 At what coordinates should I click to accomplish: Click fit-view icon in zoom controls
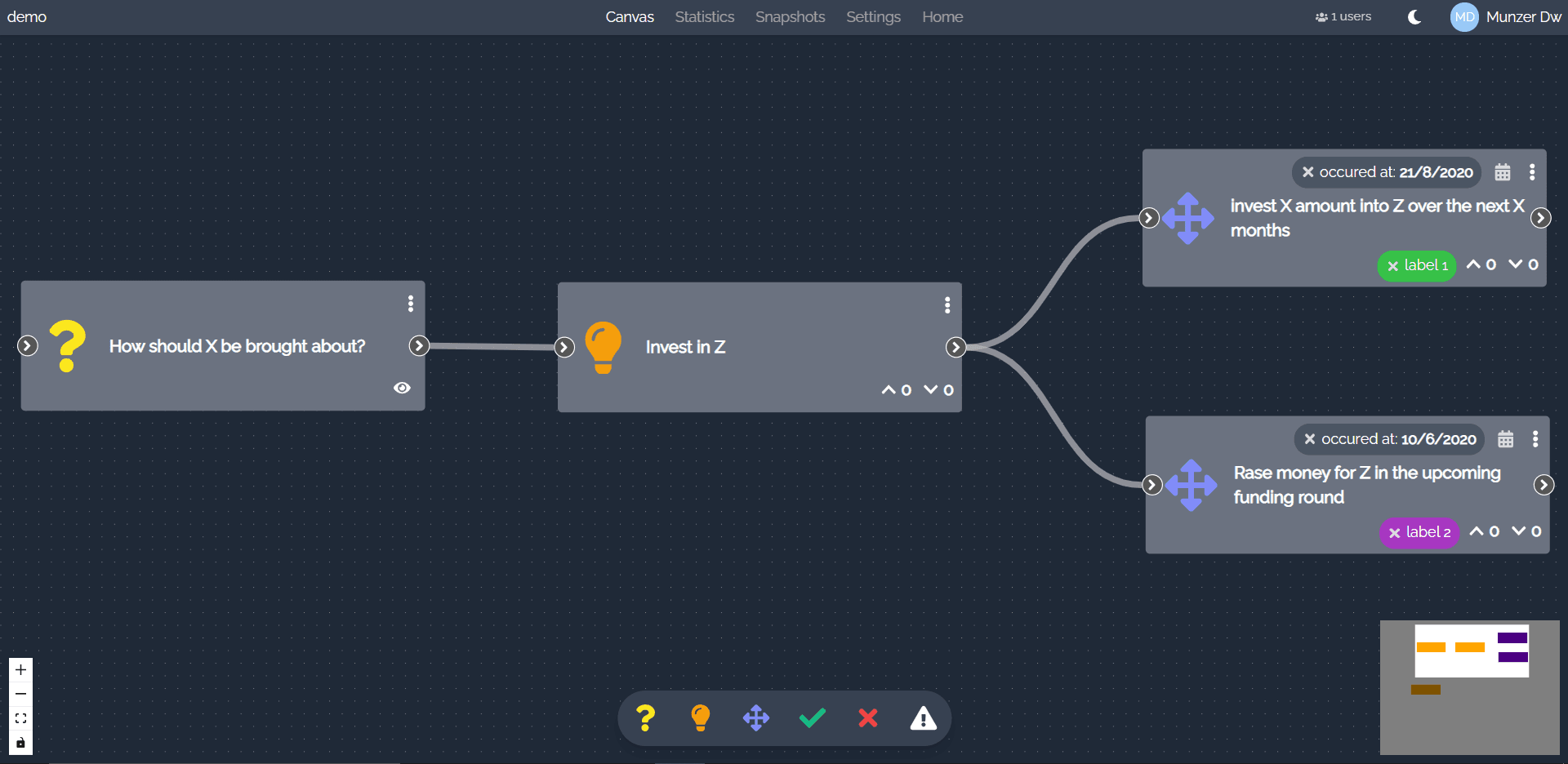pos(21,718)
